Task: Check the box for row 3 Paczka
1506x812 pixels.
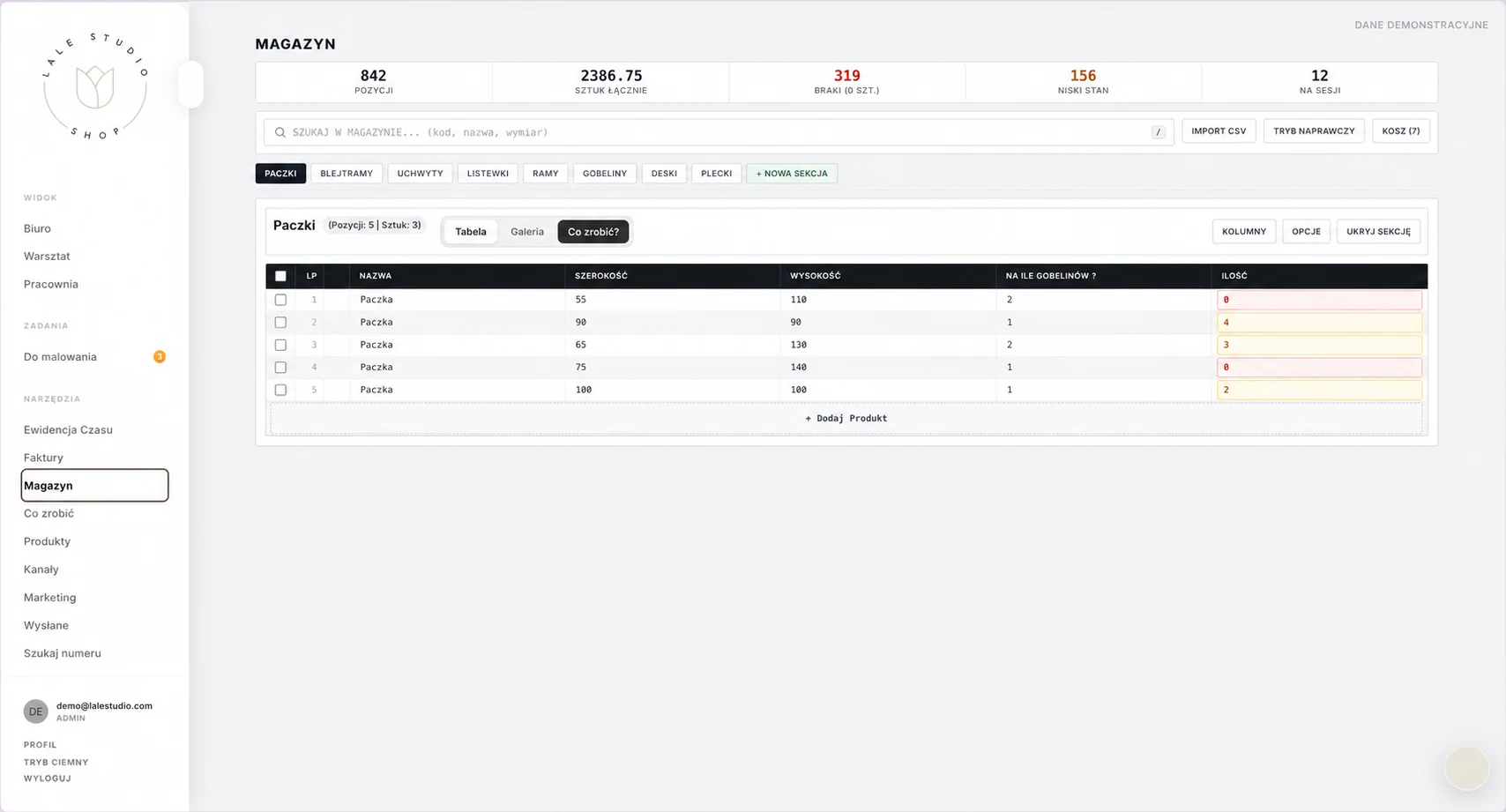Action: [280, 345]
